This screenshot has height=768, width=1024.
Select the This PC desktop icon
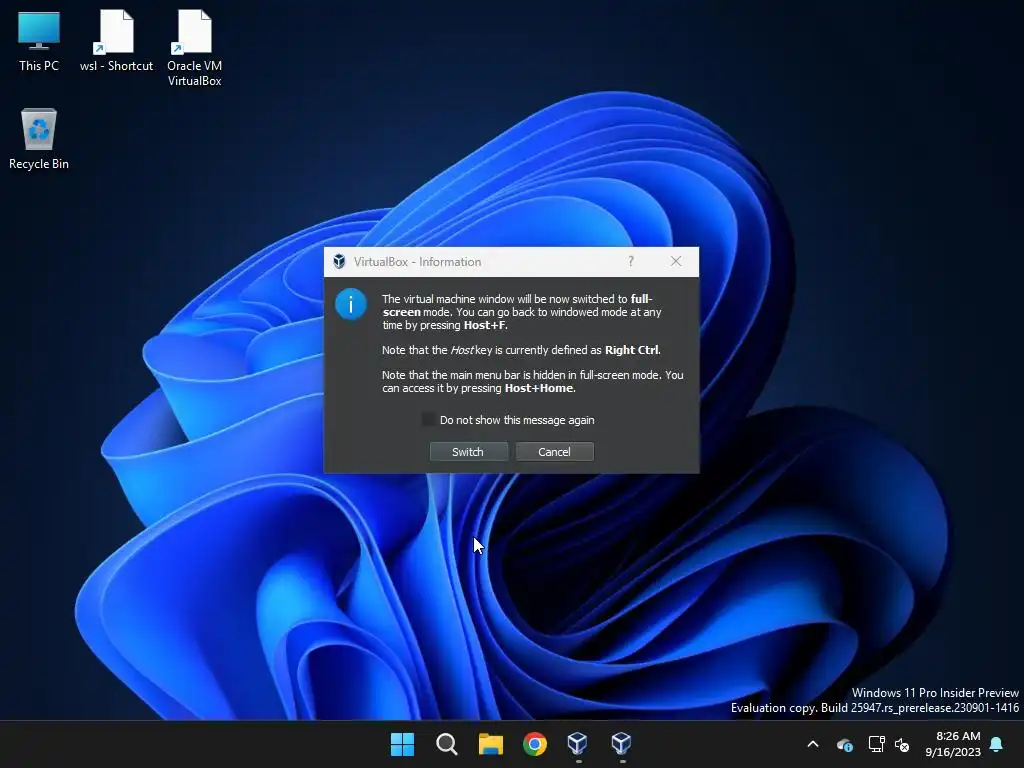click(x=39, y=41)
